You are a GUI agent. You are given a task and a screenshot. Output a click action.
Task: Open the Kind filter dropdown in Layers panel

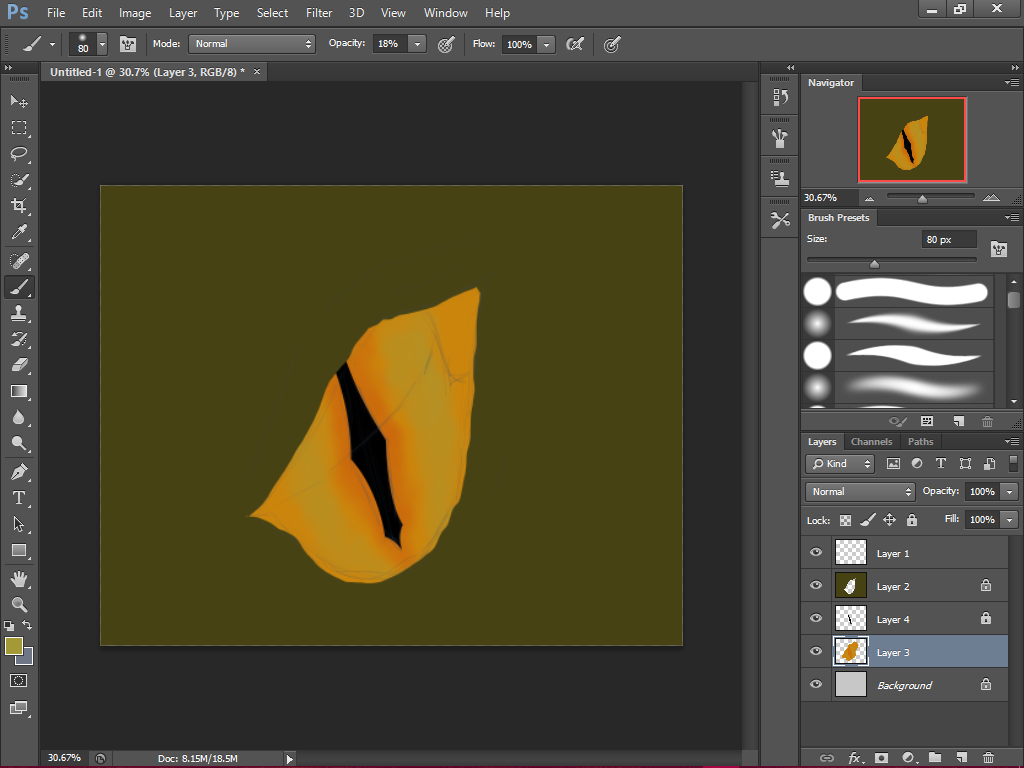coord(839,463)
